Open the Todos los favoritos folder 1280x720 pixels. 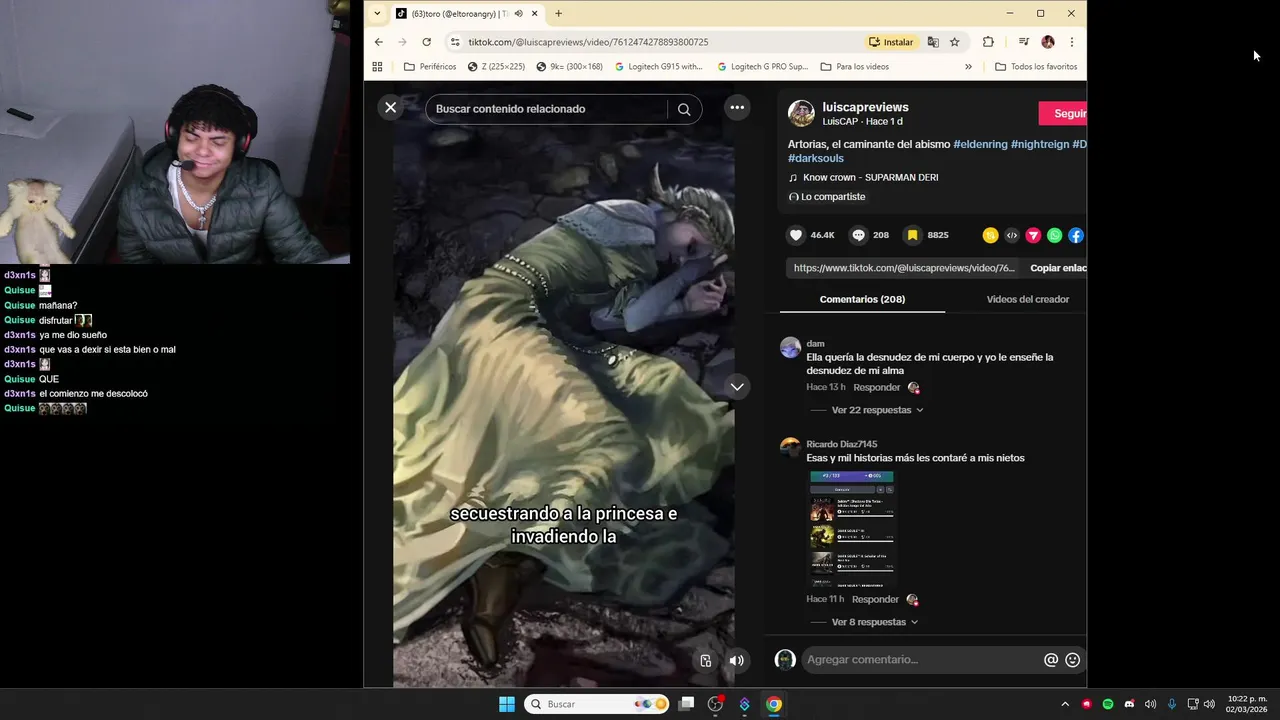[x=1036, y=67]
